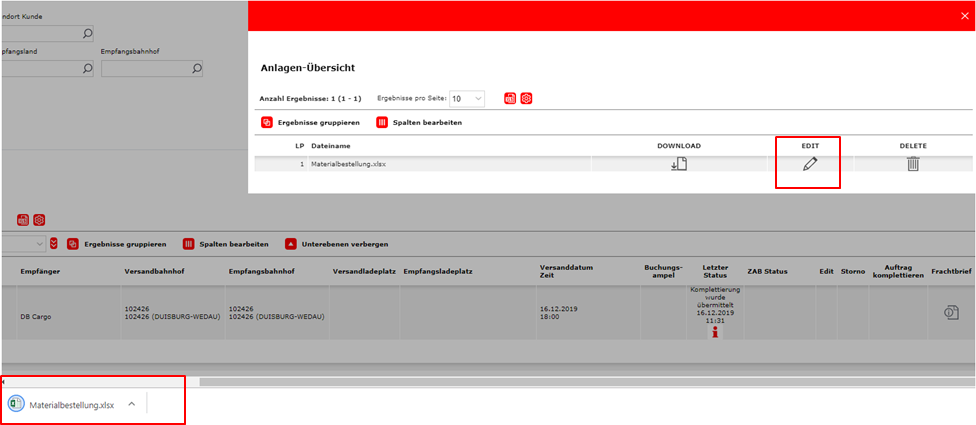Open the Ergebnisse pro Seite dropdown showing 10
Screen dimensions: 976x425
(x=466, y=98)
